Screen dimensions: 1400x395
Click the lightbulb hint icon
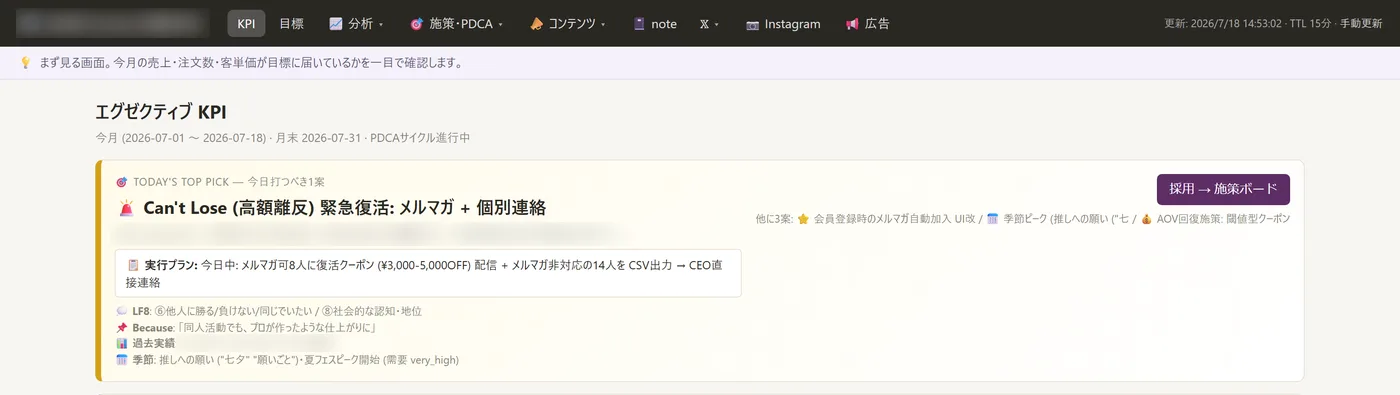coord(26,63)
